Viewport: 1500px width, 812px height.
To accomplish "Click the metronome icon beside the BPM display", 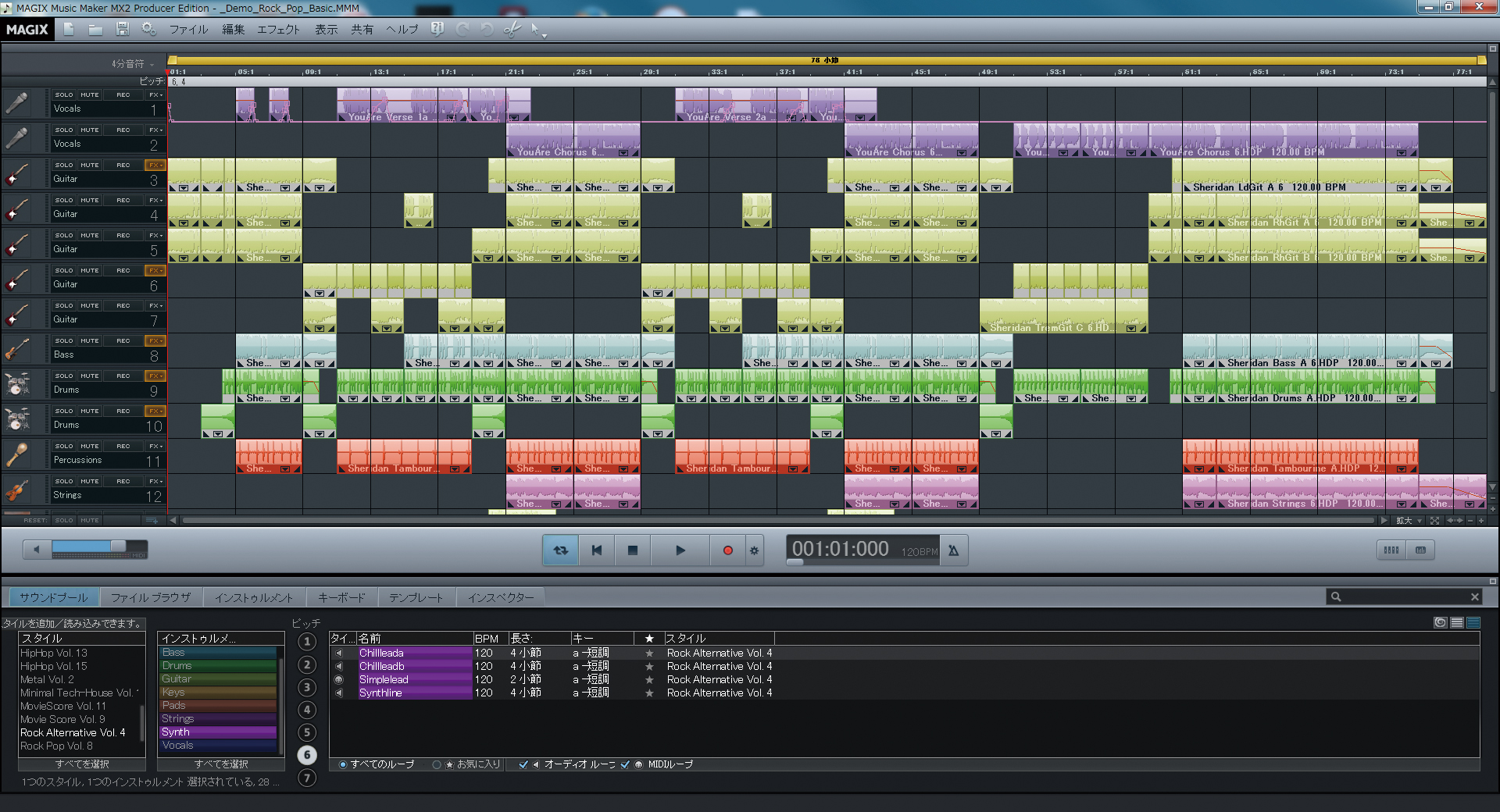I will tap(953, 550).
